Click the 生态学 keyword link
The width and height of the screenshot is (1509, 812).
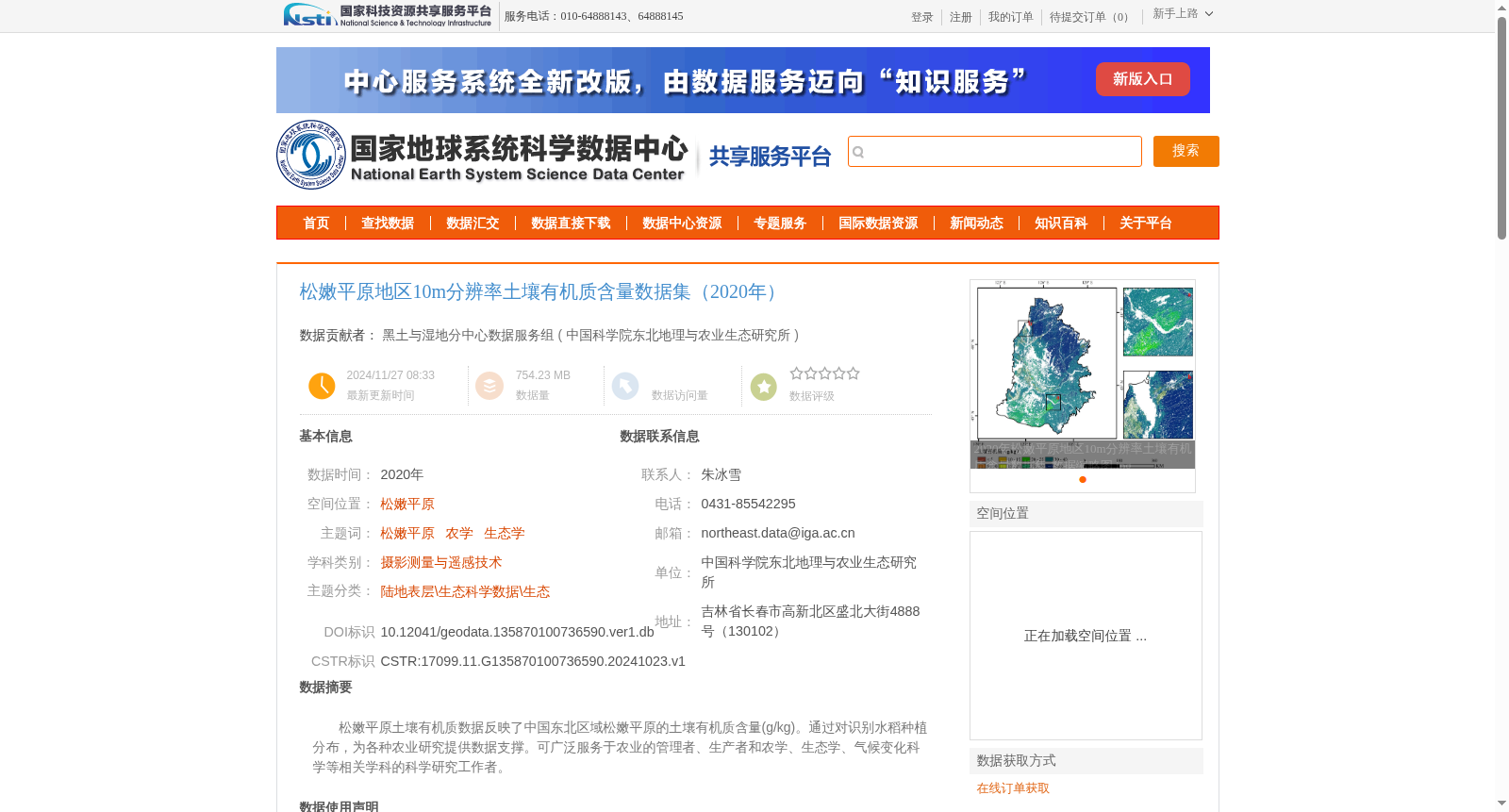(x=505, y=534)
